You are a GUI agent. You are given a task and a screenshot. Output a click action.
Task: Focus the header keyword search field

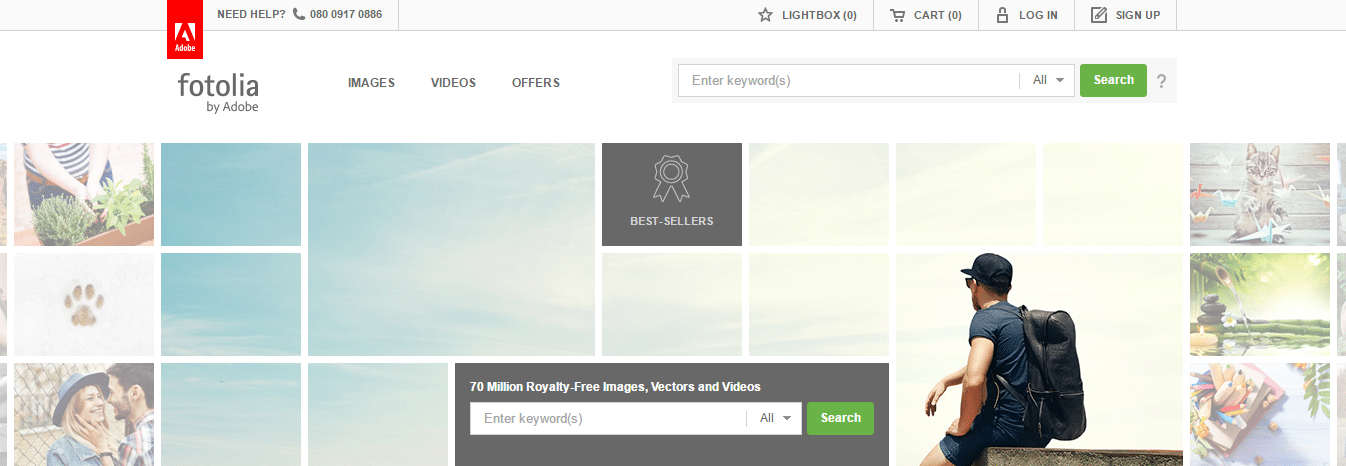[848, 80]
